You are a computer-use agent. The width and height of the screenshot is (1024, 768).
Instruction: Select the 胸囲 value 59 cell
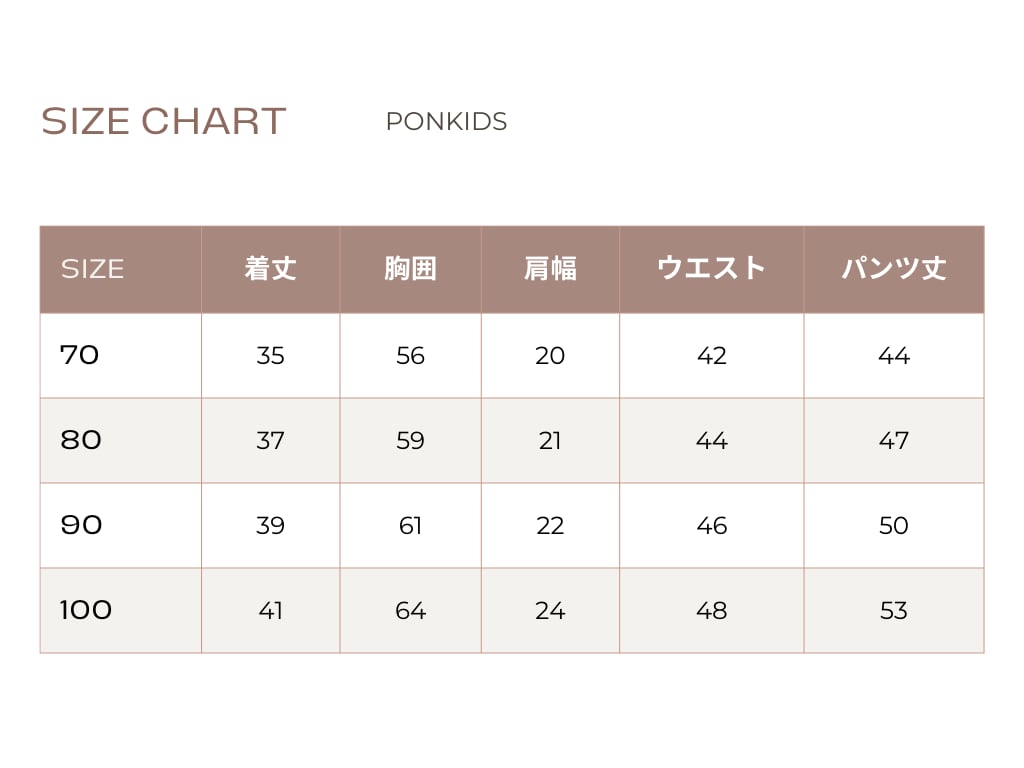click(410, 441)
